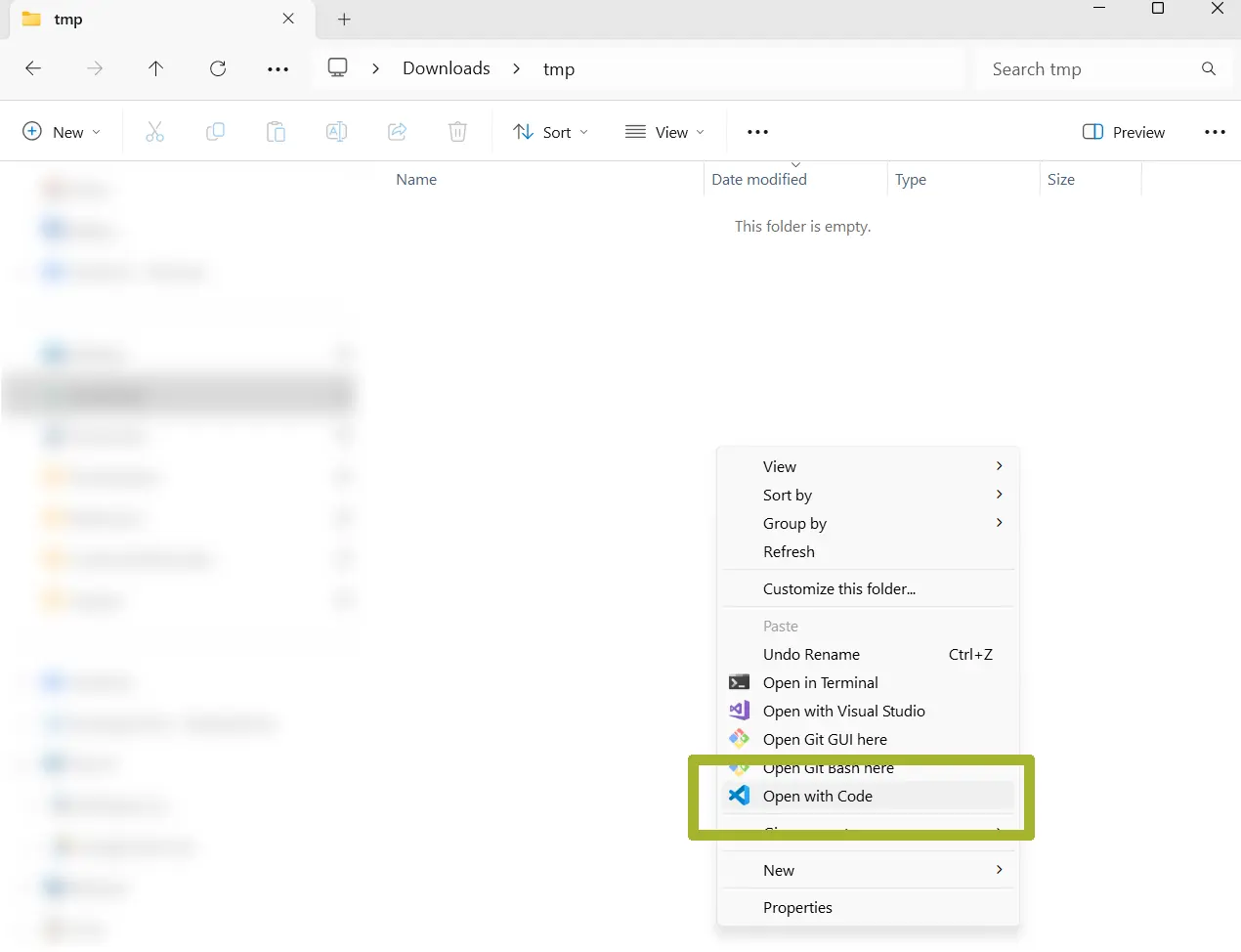
Task: Click into the Search tmp field
Action: coord(1085,69)
